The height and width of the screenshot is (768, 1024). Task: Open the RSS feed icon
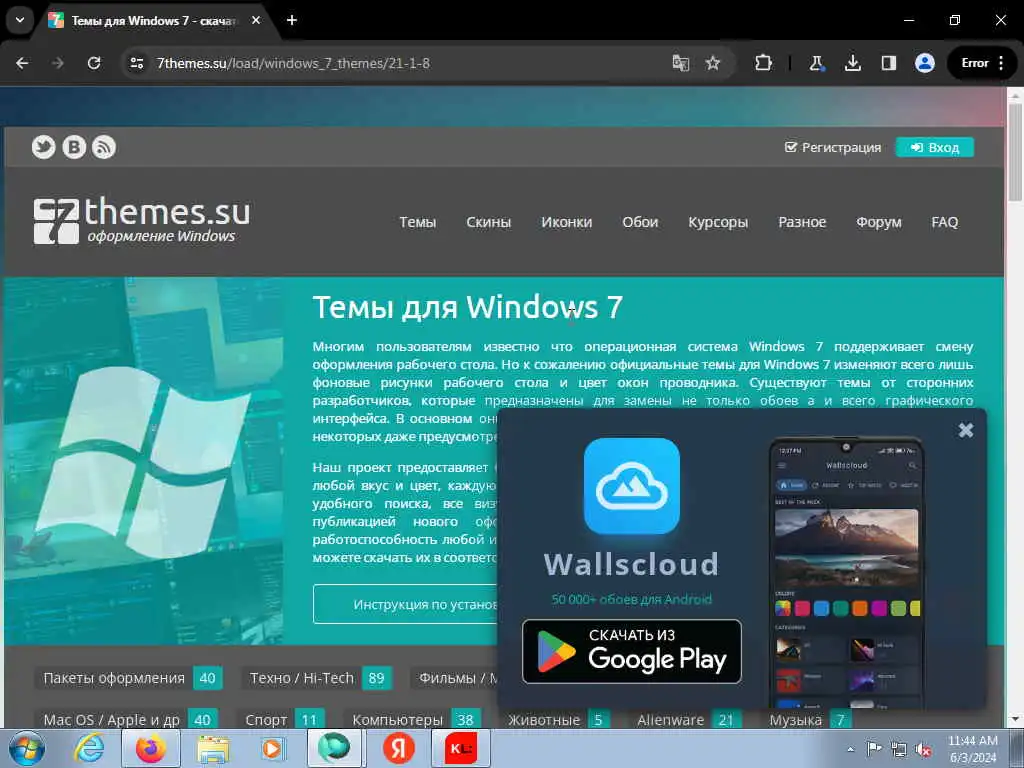click(x=104, y=147)
